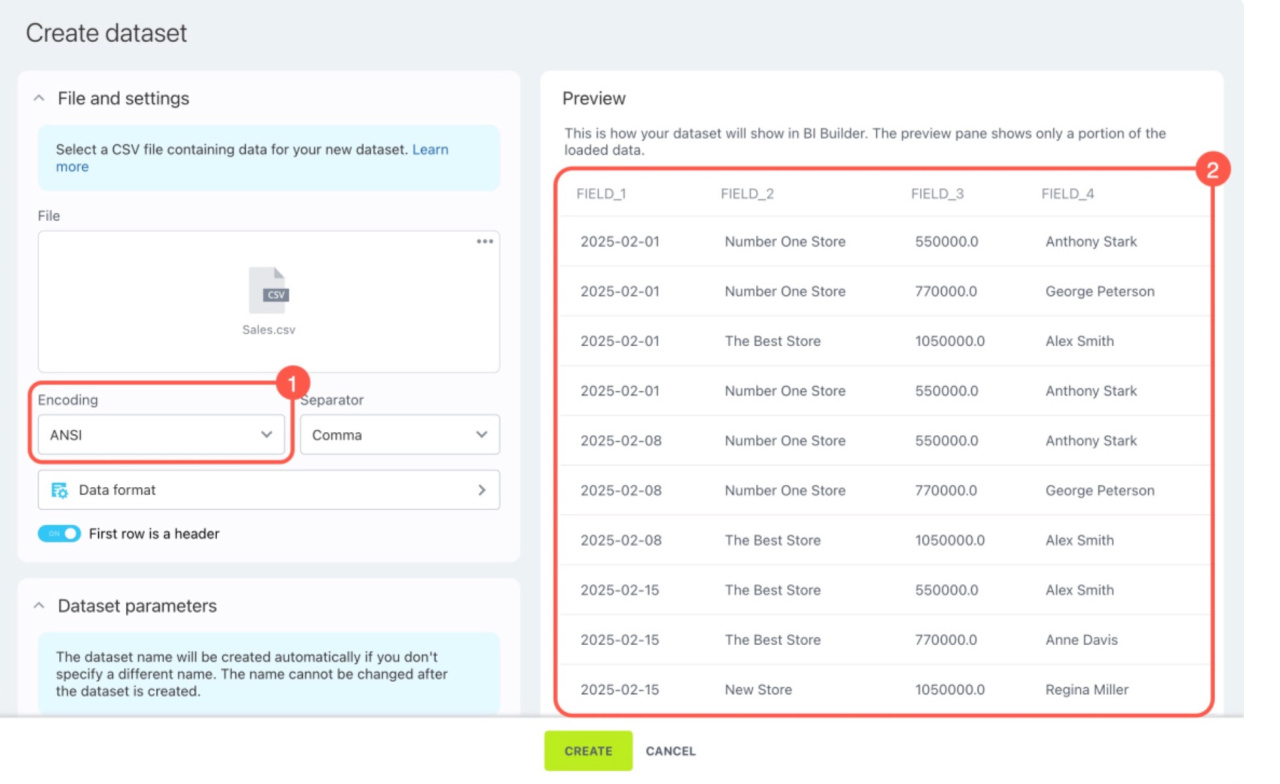The width and height of the screenshot is (1280, 784).
Task: Collapse the File and settings section
Action: (39, 99)
